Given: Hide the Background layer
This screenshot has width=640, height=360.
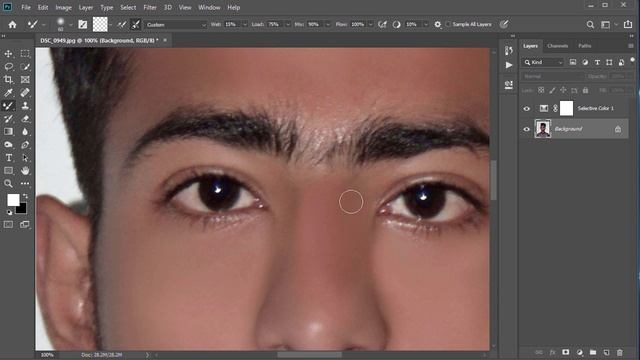Looking at the screenshot, I should tap(527, 129).
